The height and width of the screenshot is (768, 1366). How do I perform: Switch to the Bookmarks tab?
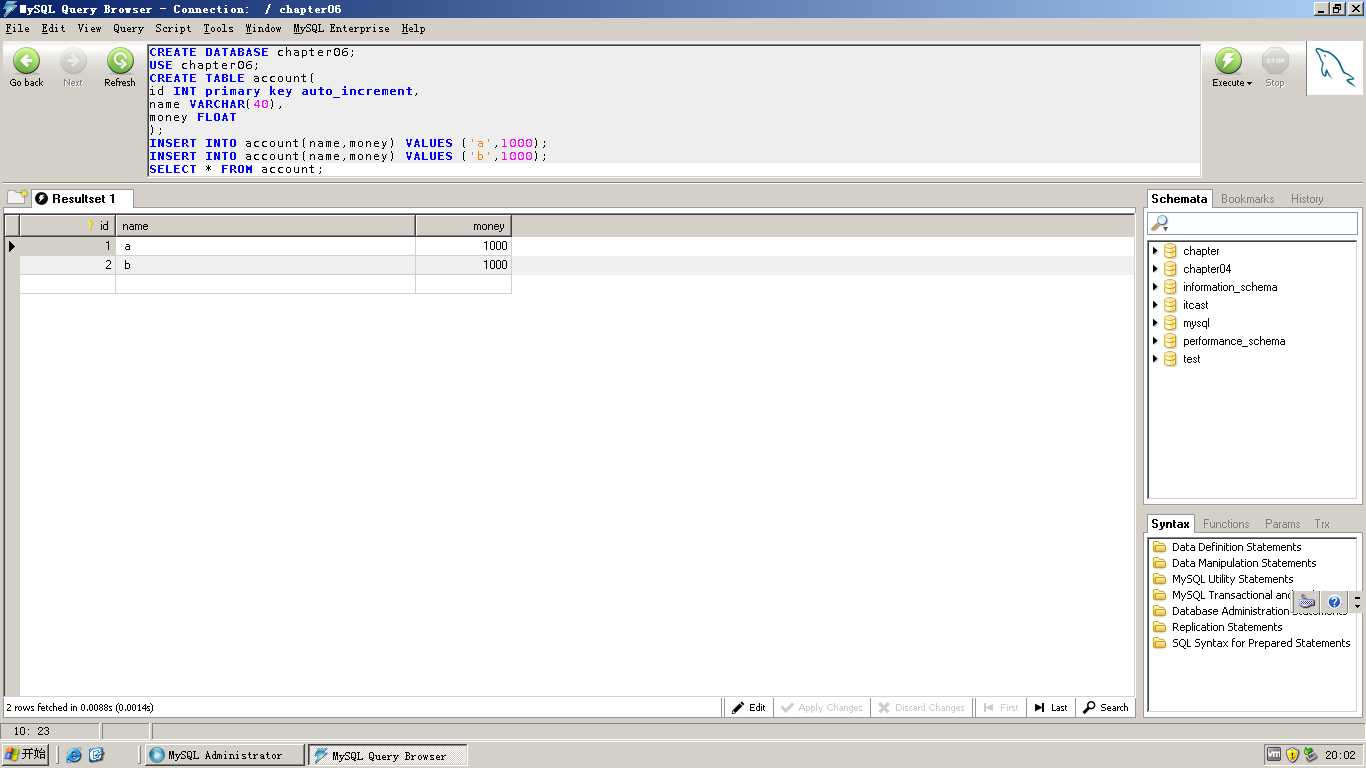1247,199
